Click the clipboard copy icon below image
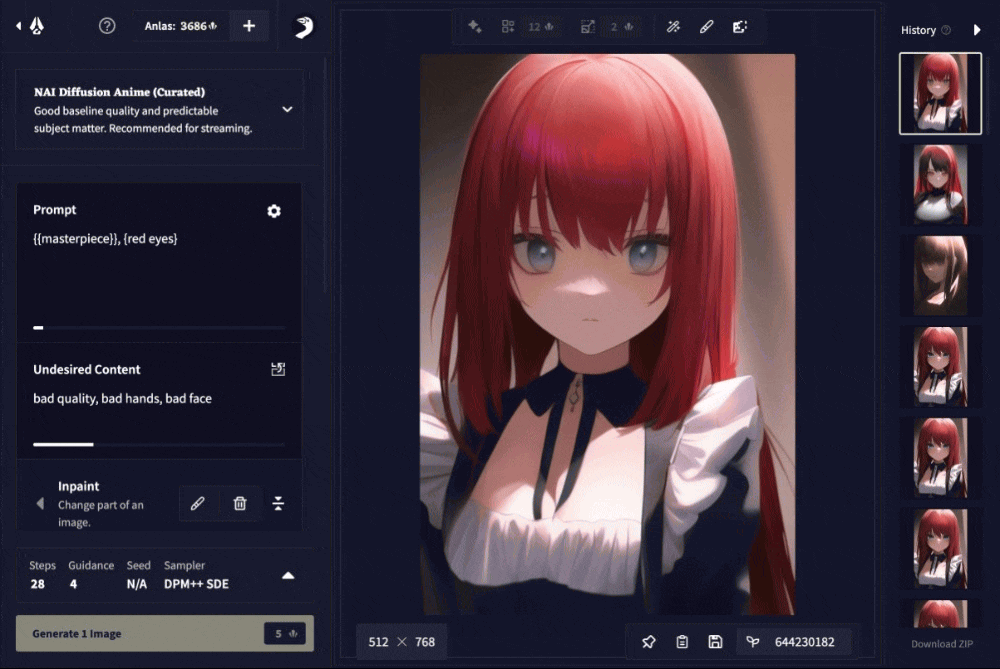 (x=682, y=642)
